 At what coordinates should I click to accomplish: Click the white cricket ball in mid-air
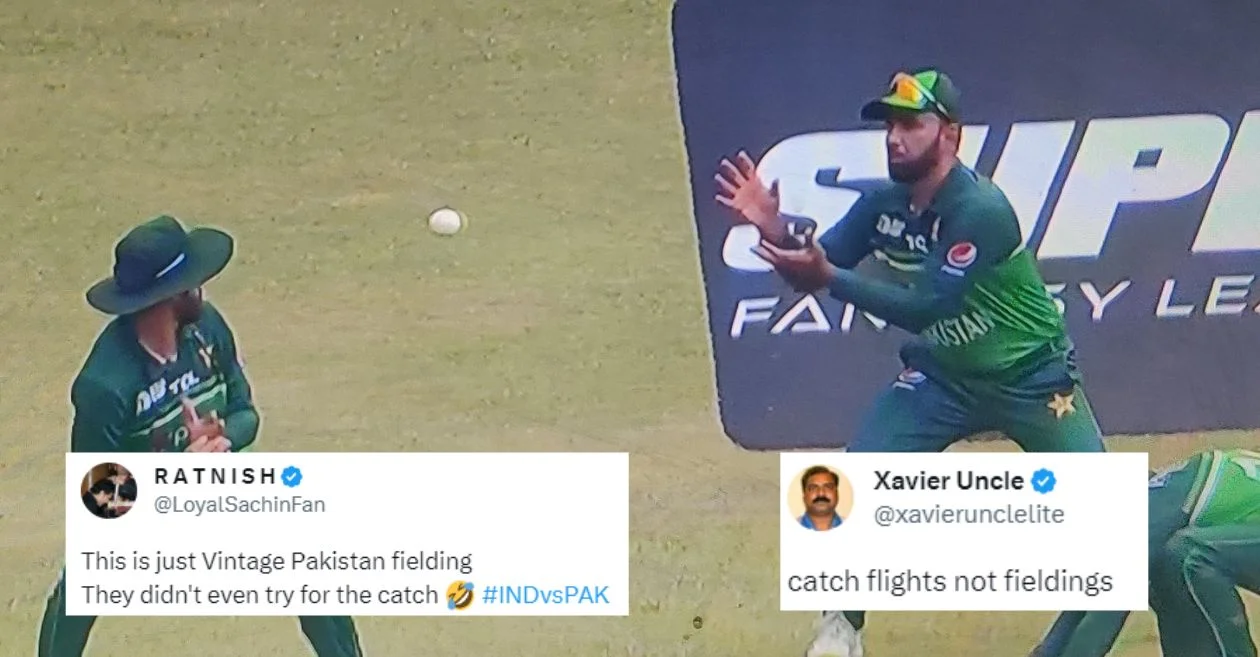(446, 221)
